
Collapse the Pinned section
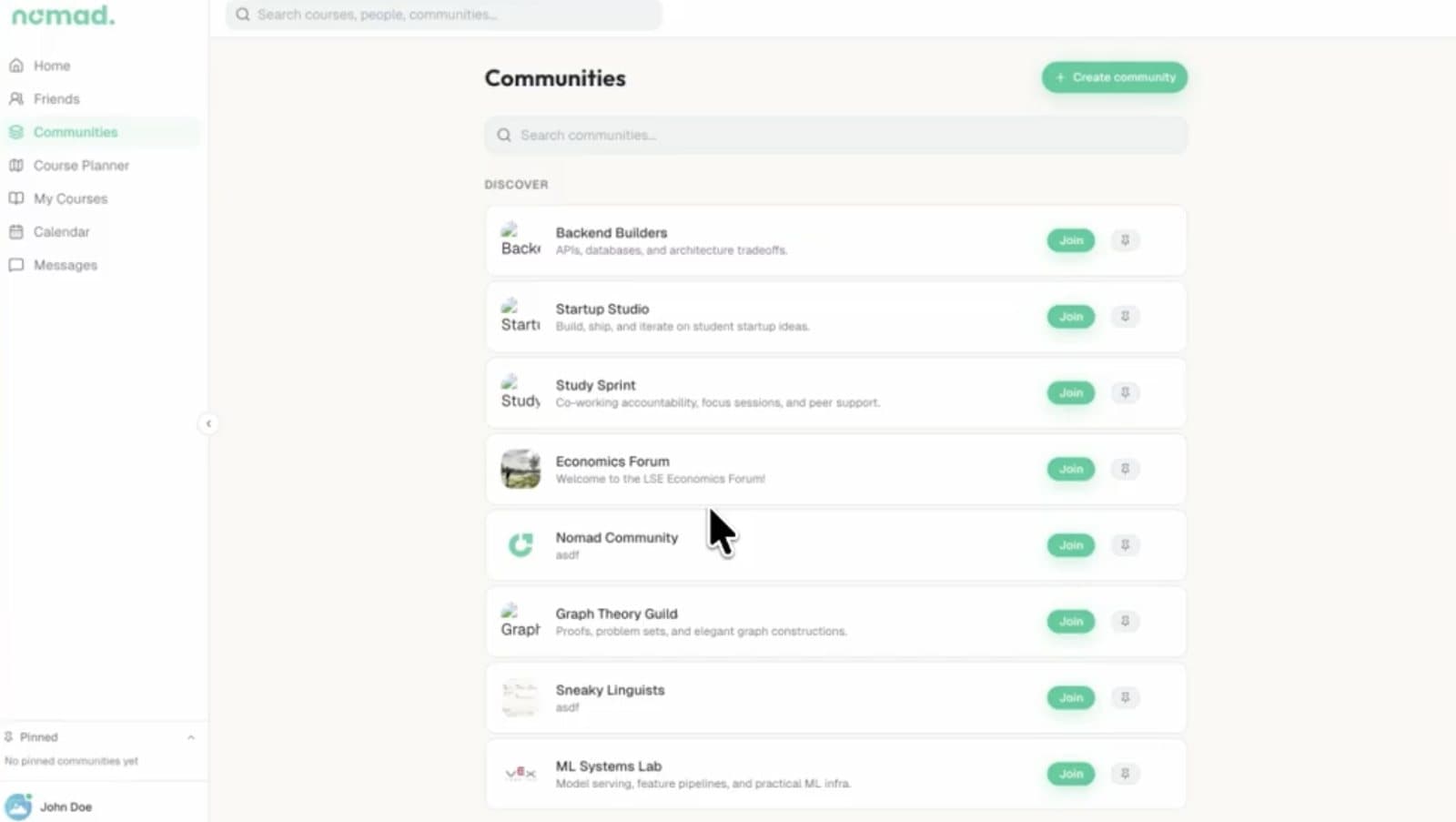191,737
